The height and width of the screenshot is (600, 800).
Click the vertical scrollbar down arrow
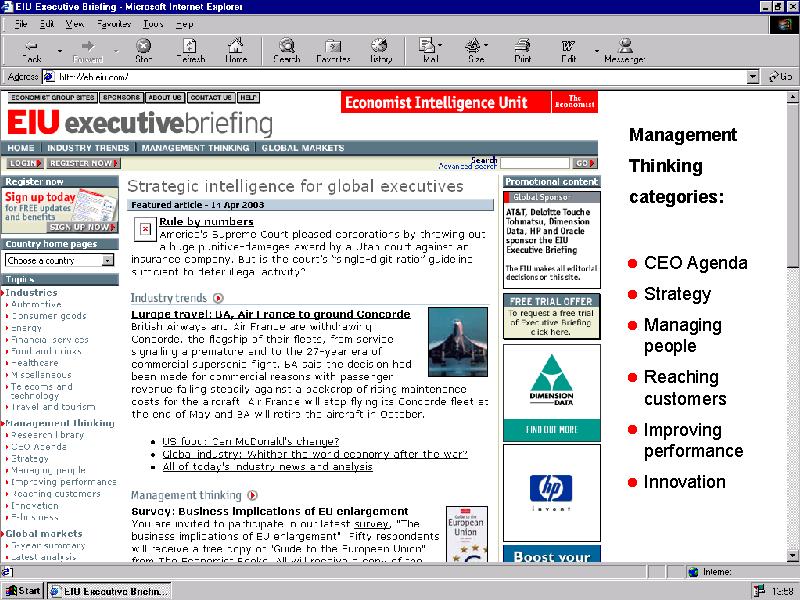[792, 556]
